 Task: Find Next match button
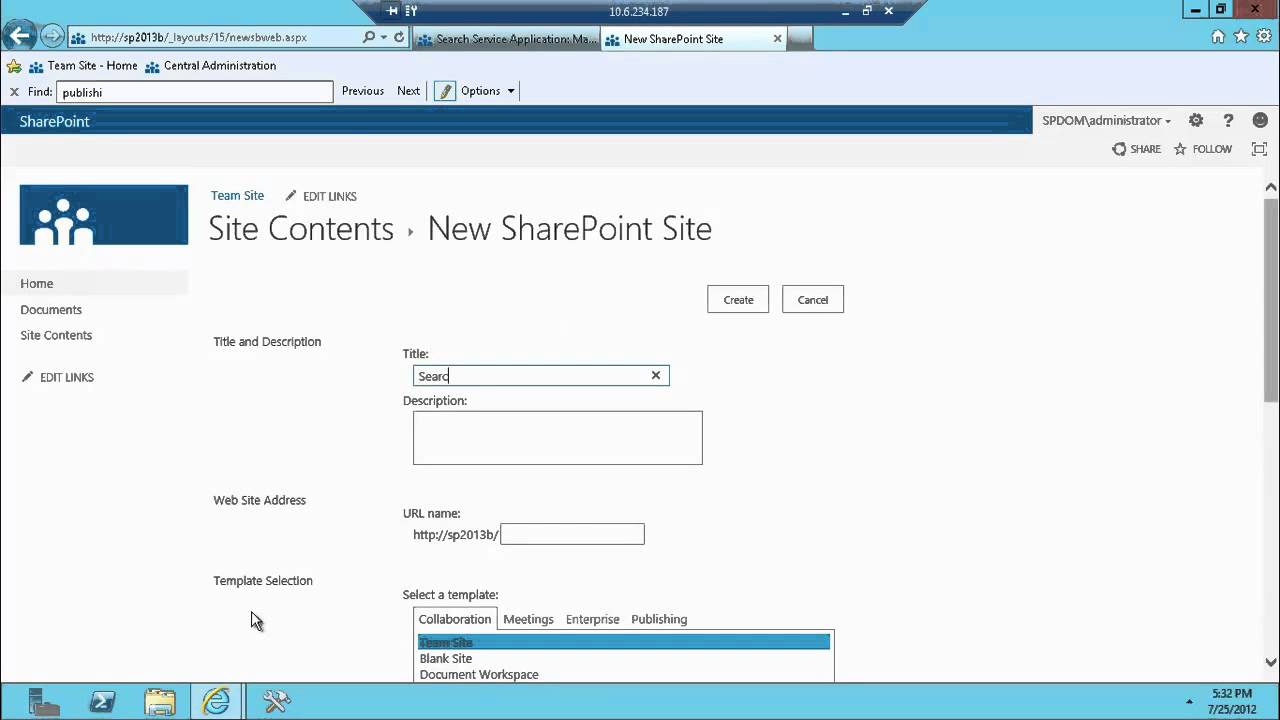(x=408, y=91)
